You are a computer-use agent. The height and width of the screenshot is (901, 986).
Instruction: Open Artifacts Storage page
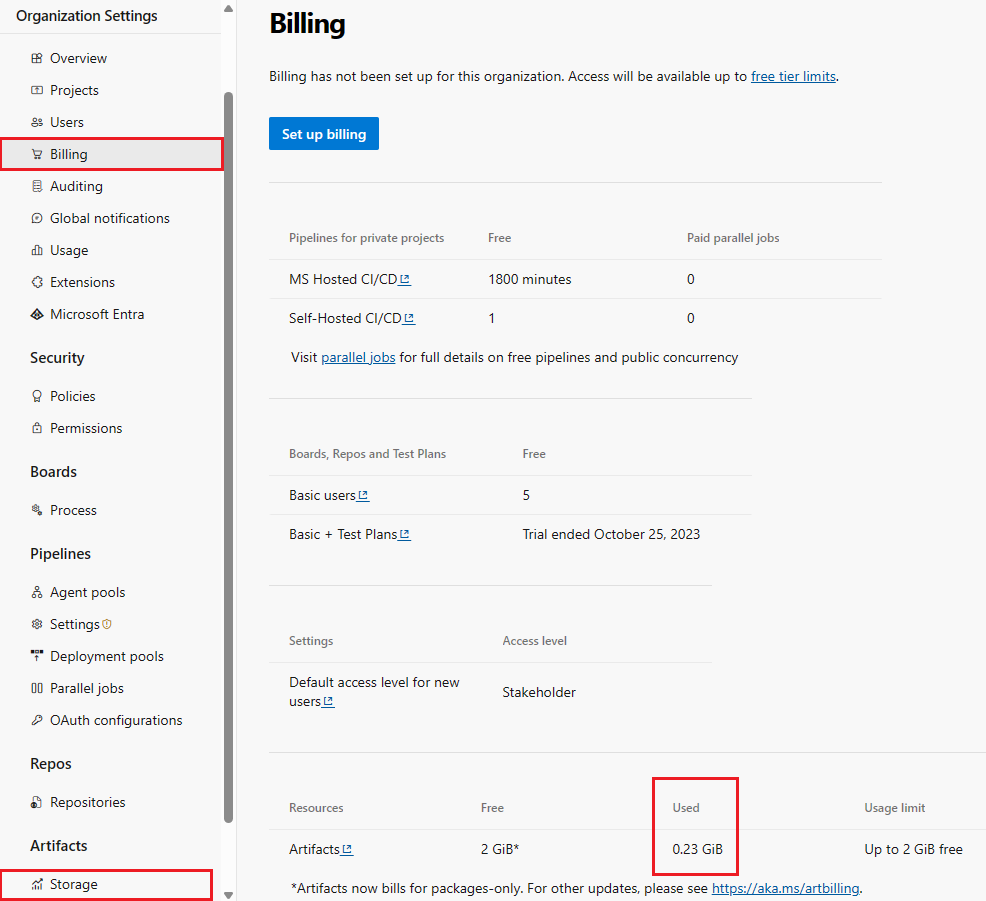click(107, 885)
